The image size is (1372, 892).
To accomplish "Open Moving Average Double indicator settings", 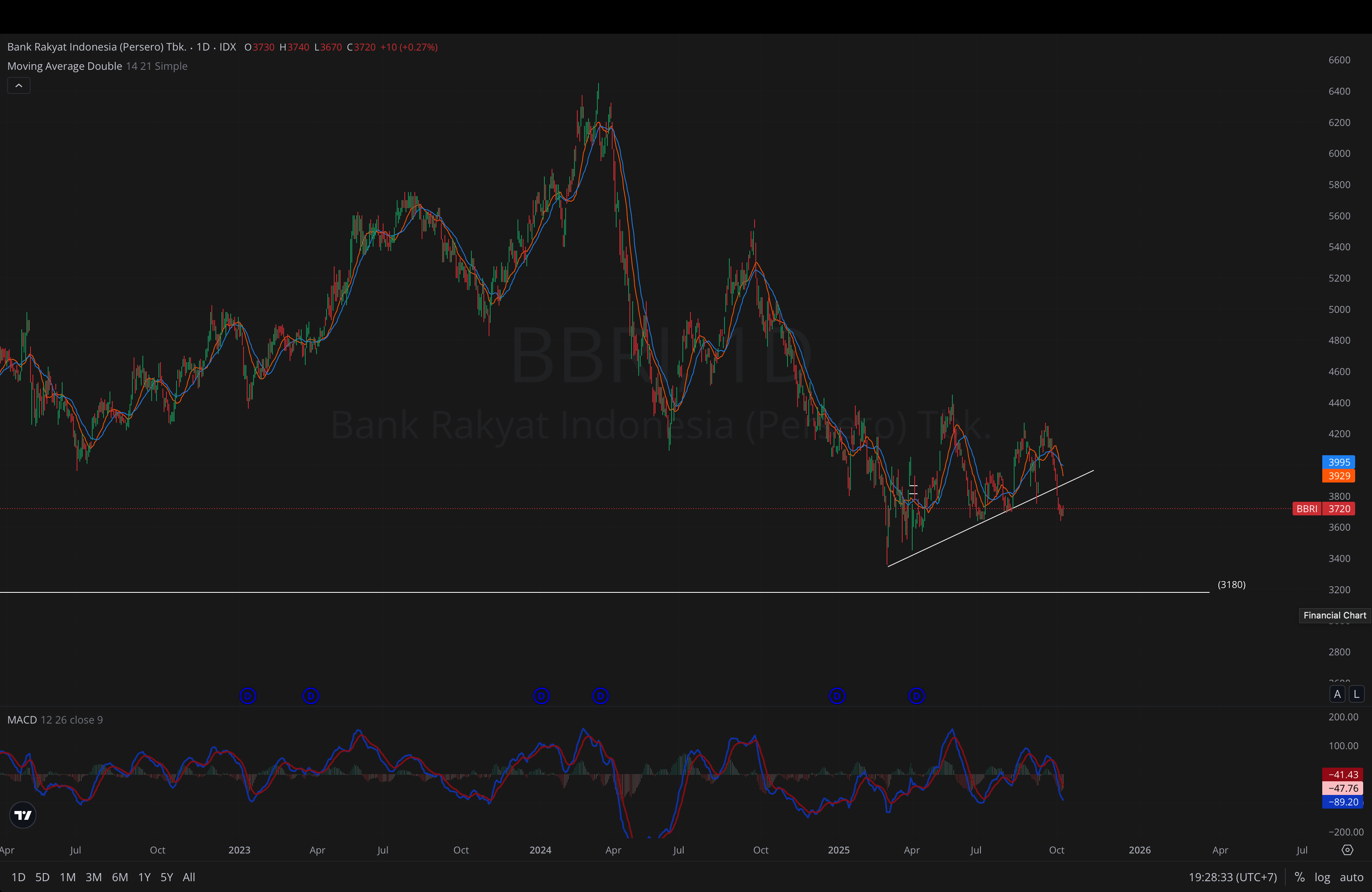I will pos(65,66).
